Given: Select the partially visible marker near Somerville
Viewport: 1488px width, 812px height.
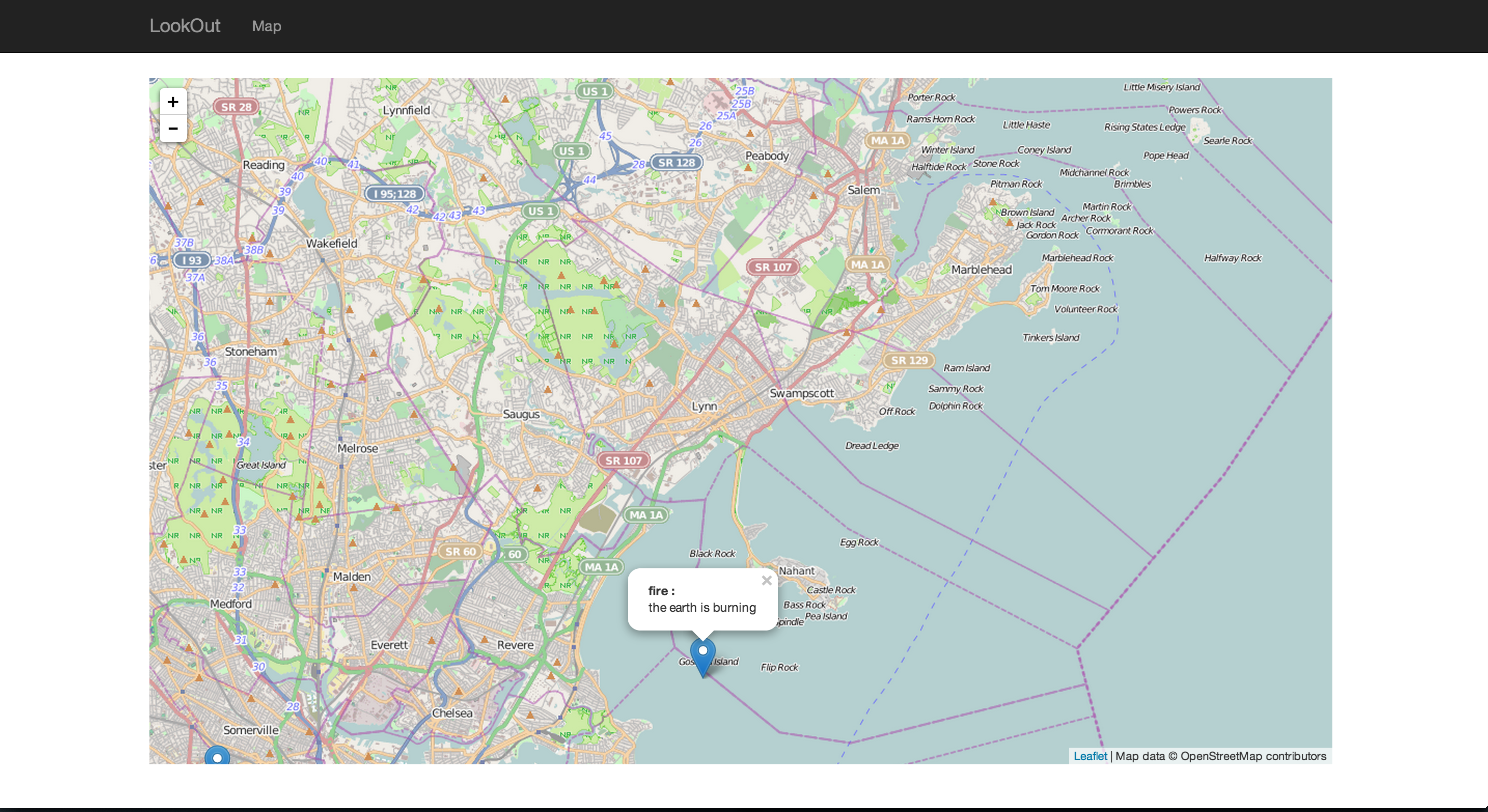Looking at the screenshot, I should [217, 756].
